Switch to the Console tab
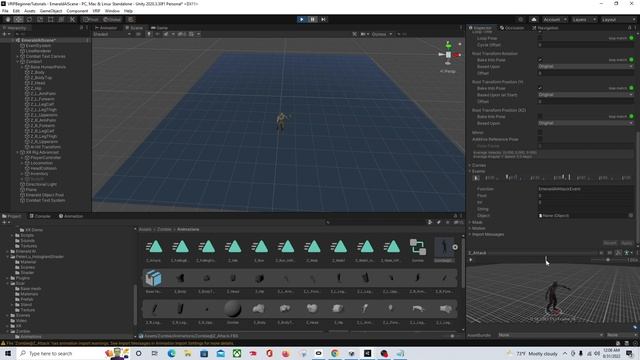Image resolution: width=640 pixels, height=360 pixels. [x=40, y=216]
